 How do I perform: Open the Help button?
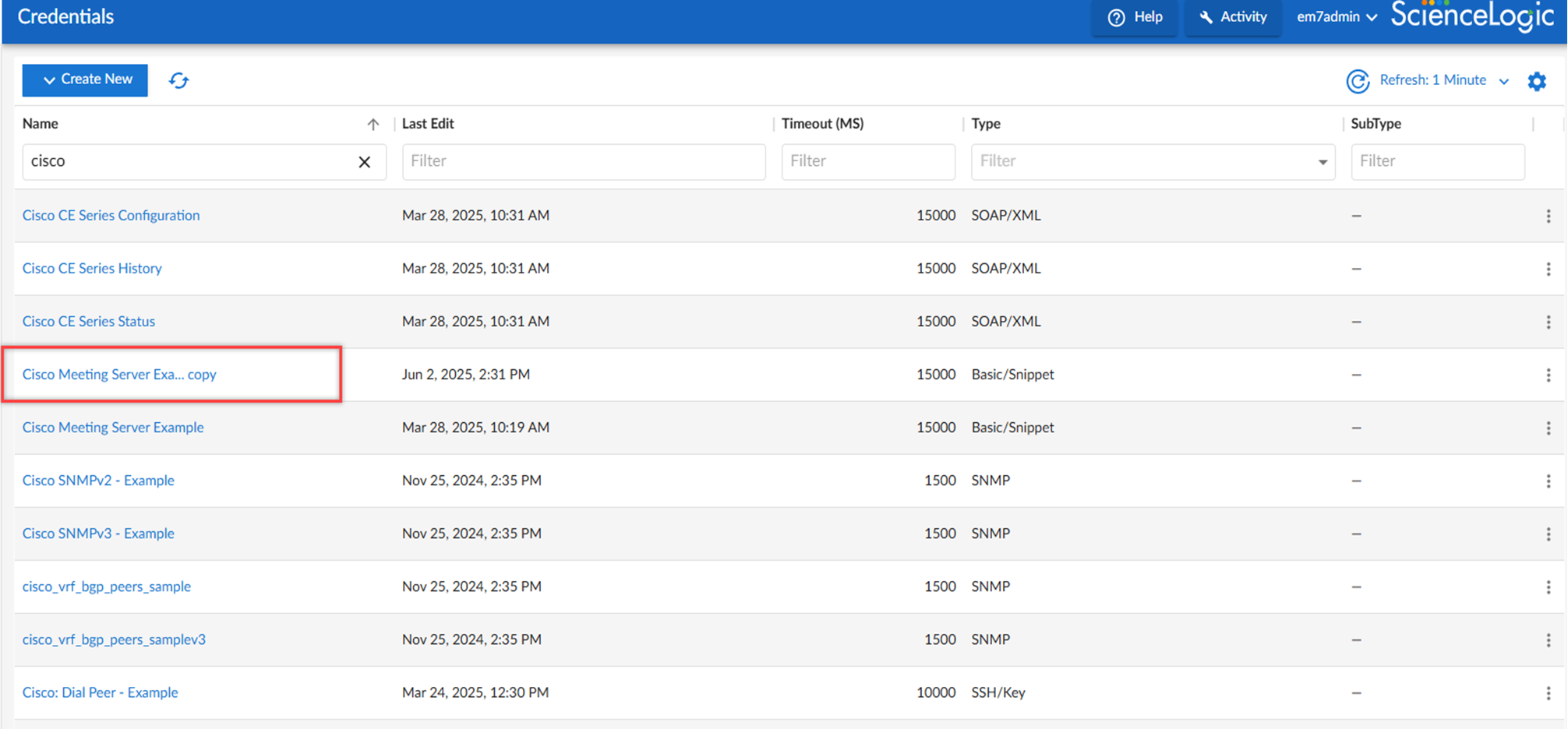tap(1135, 17)
